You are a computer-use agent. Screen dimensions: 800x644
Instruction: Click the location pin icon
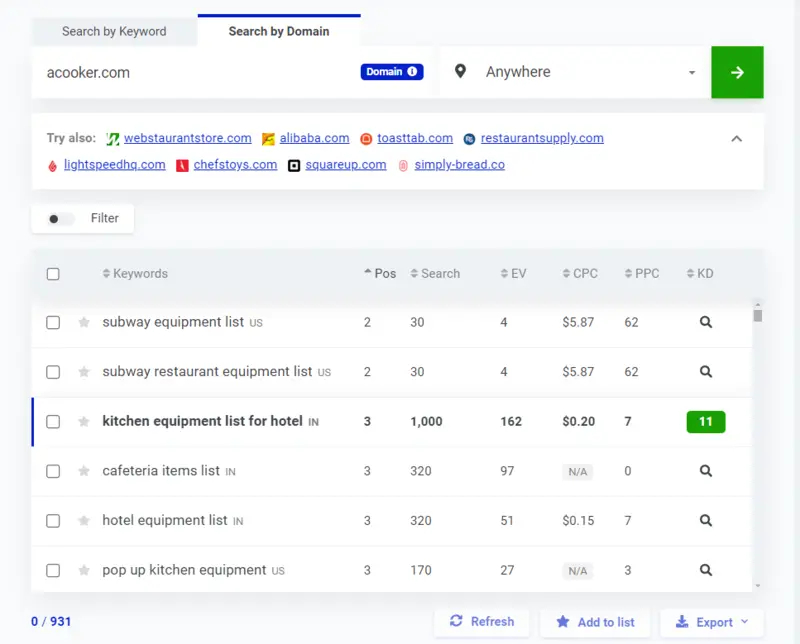click(x=460, y=71)
